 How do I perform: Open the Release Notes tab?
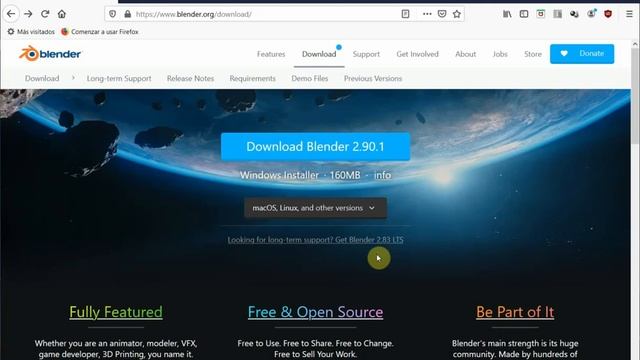pos(190,78)
